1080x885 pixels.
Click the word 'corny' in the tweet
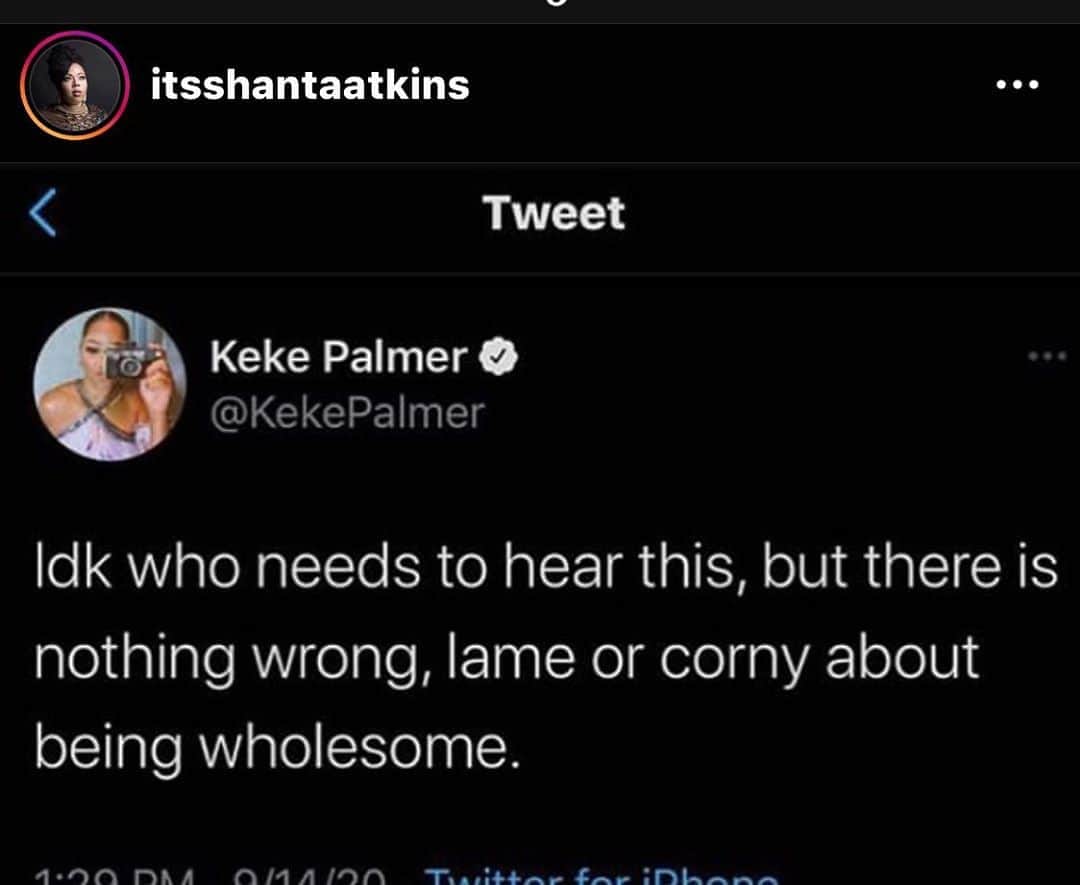point(734,661)
